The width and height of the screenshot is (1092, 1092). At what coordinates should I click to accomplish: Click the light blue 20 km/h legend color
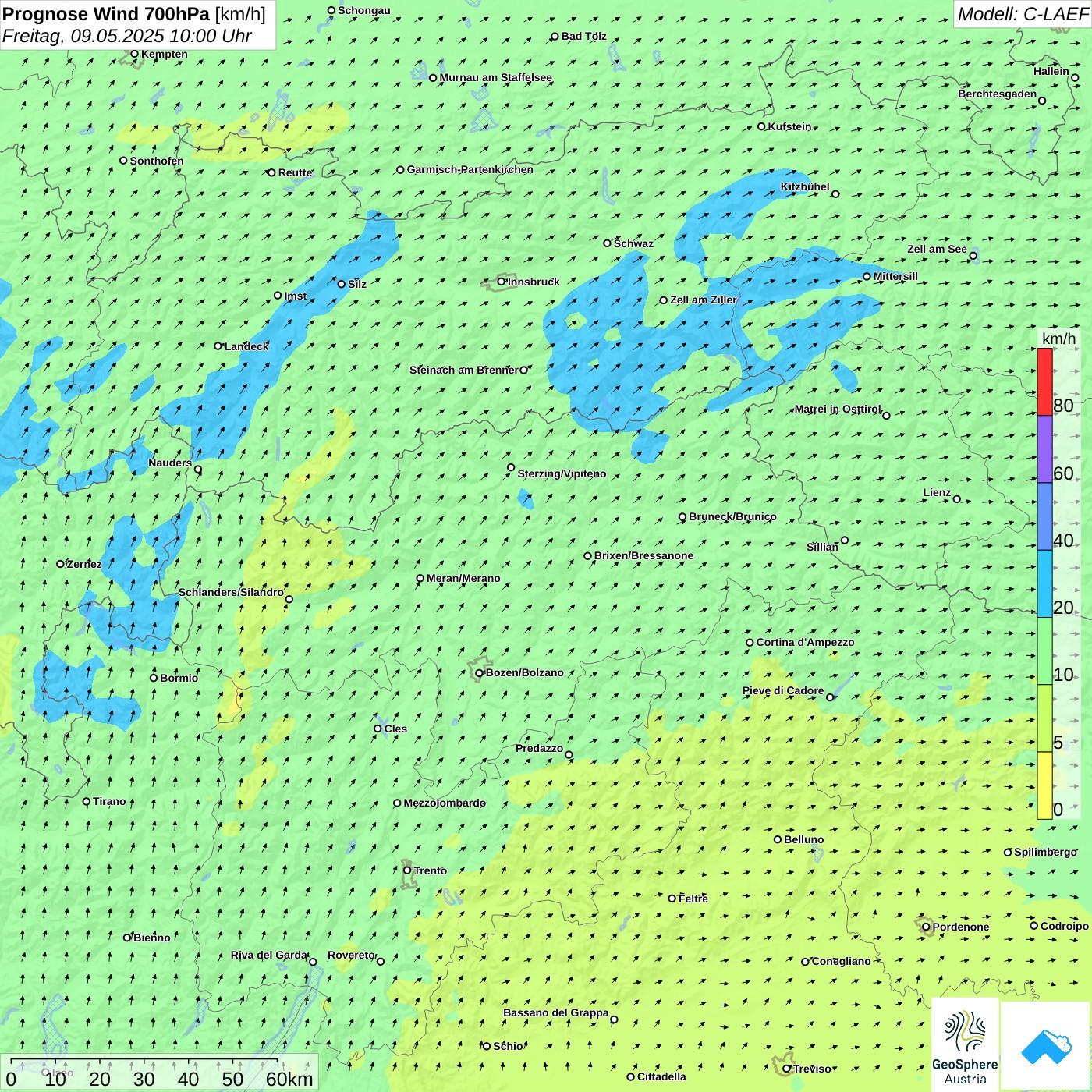pos(1044,583)
